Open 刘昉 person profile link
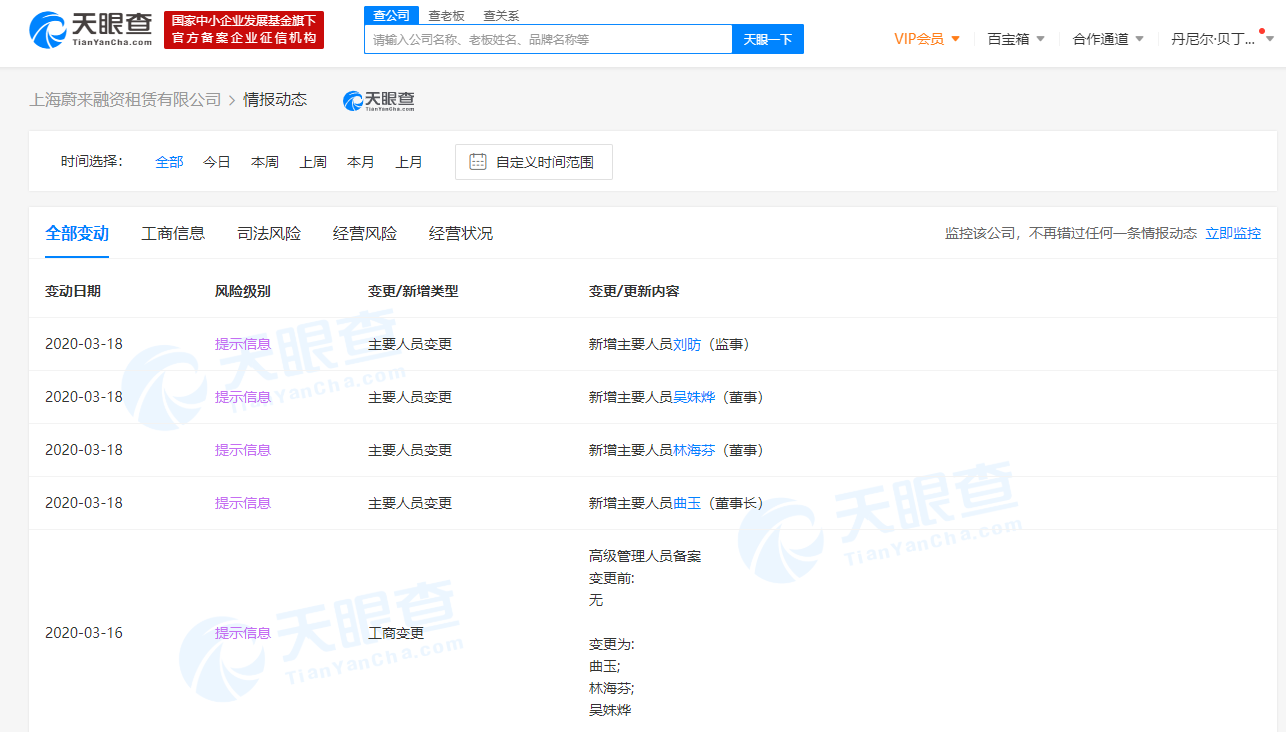Image resolution: width=1286 pixels, height=732 pixels. pos(686,343)
